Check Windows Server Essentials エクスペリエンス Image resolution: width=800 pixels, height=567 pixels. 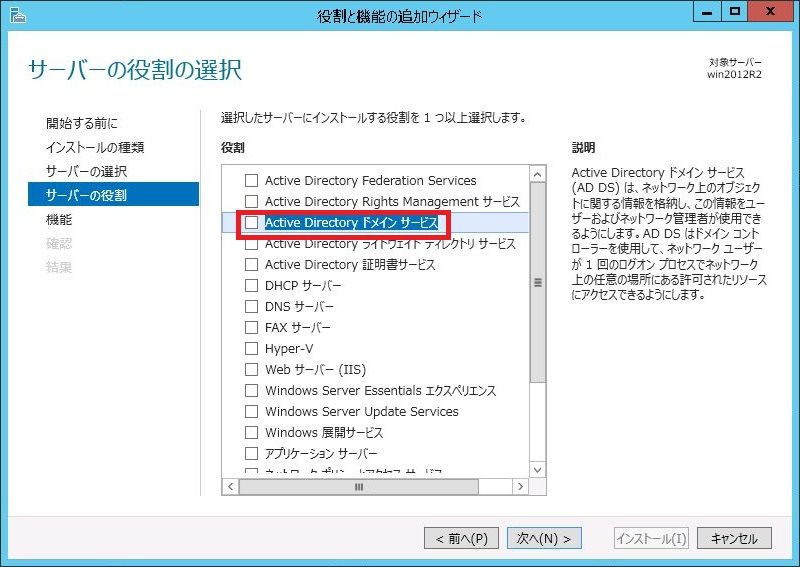(252, 390)
